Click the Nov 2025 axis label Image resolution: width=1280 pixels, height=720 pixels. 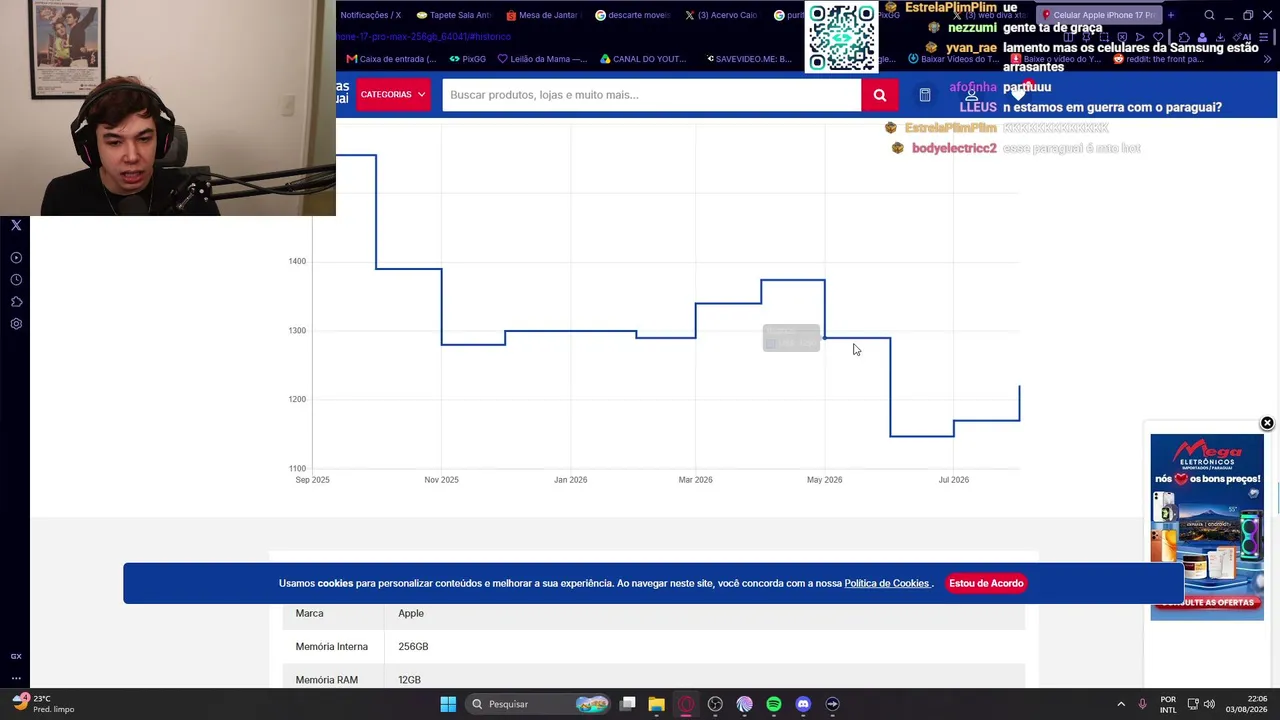(441, 480)
